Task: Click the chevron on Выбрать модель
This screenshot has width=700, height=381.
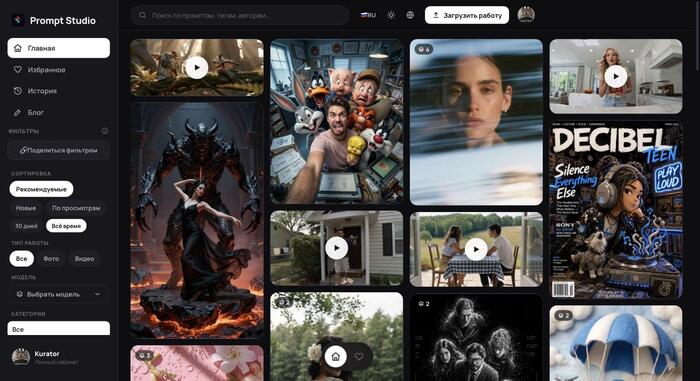Action: (x=98, y=294)
